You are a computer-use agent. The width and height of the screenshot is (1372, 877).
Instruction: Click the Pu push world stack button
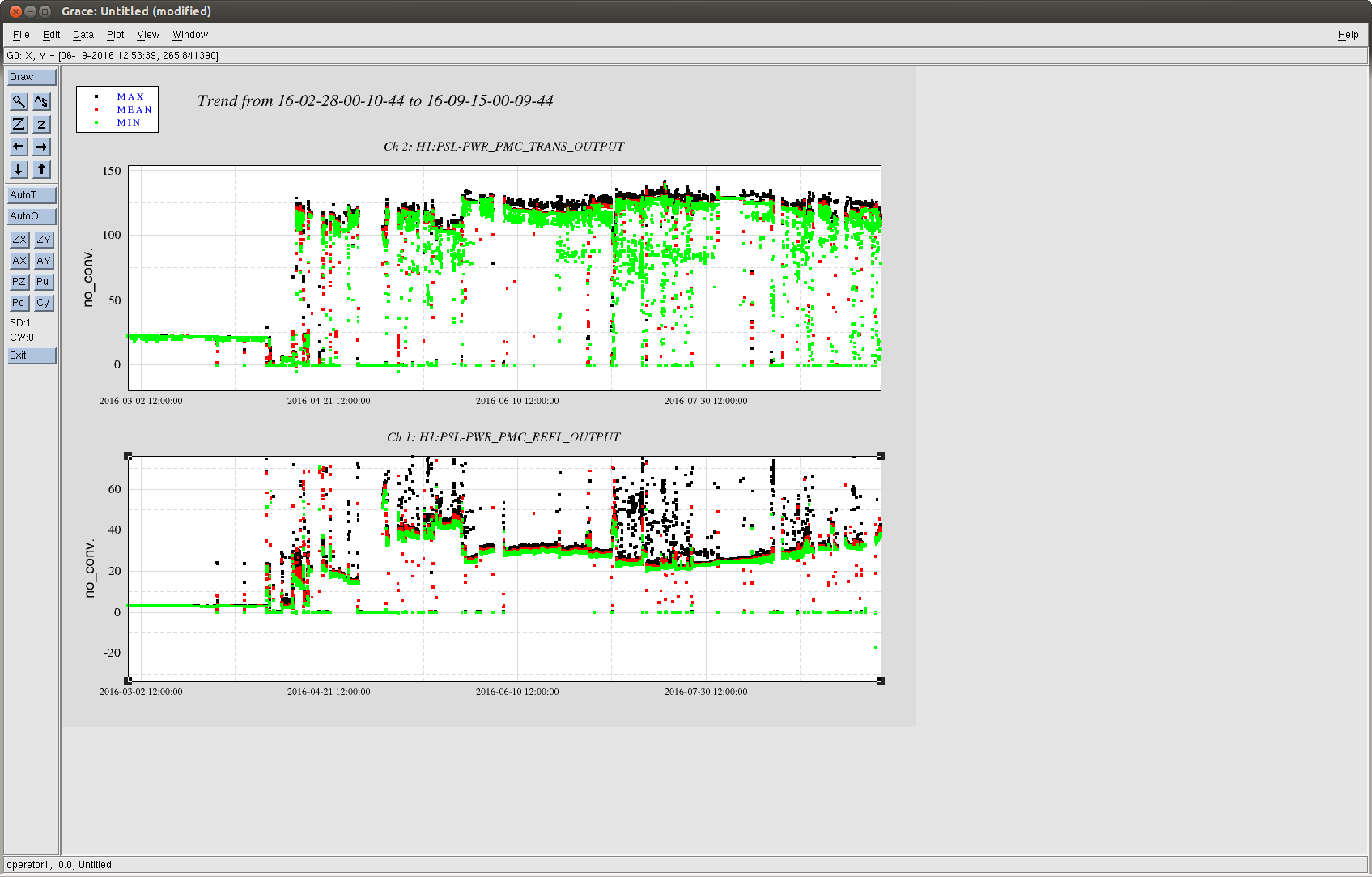(x=44, y=282)
